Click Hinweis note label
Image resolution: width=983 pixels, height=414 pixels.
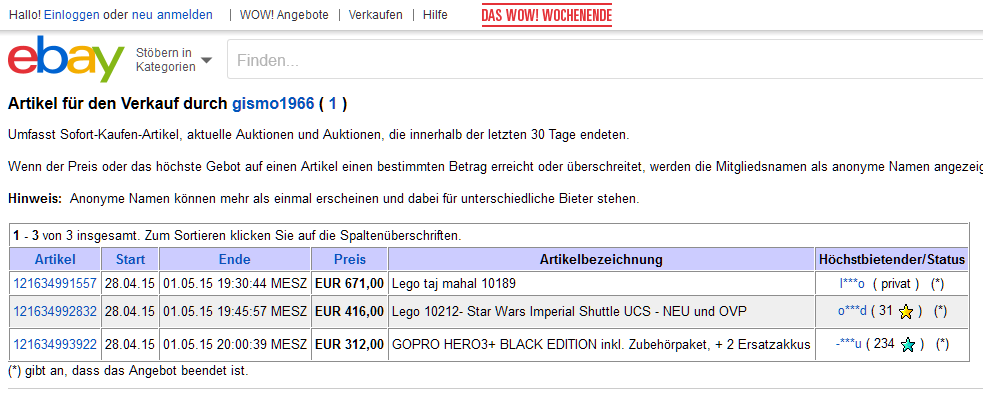(x=35, y=199)
